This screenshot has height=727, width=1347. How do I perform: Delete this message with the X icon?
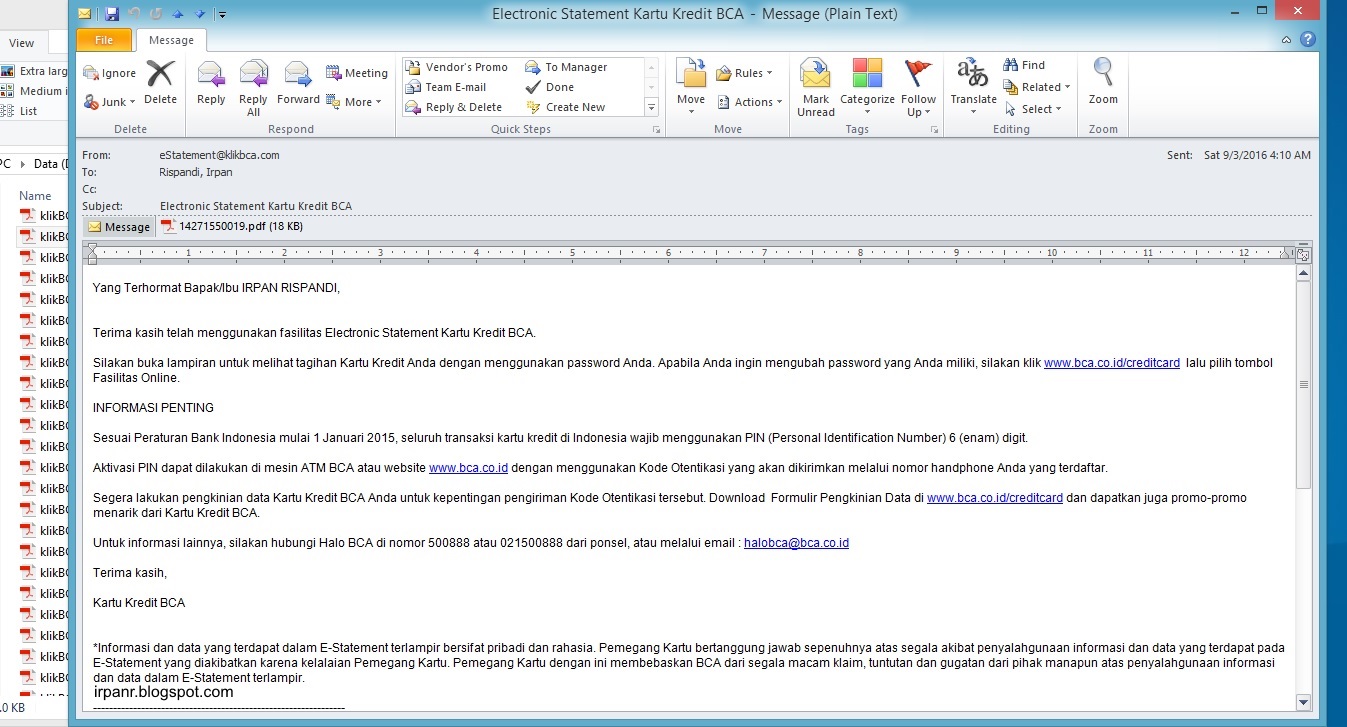click(x=160, y=82)
